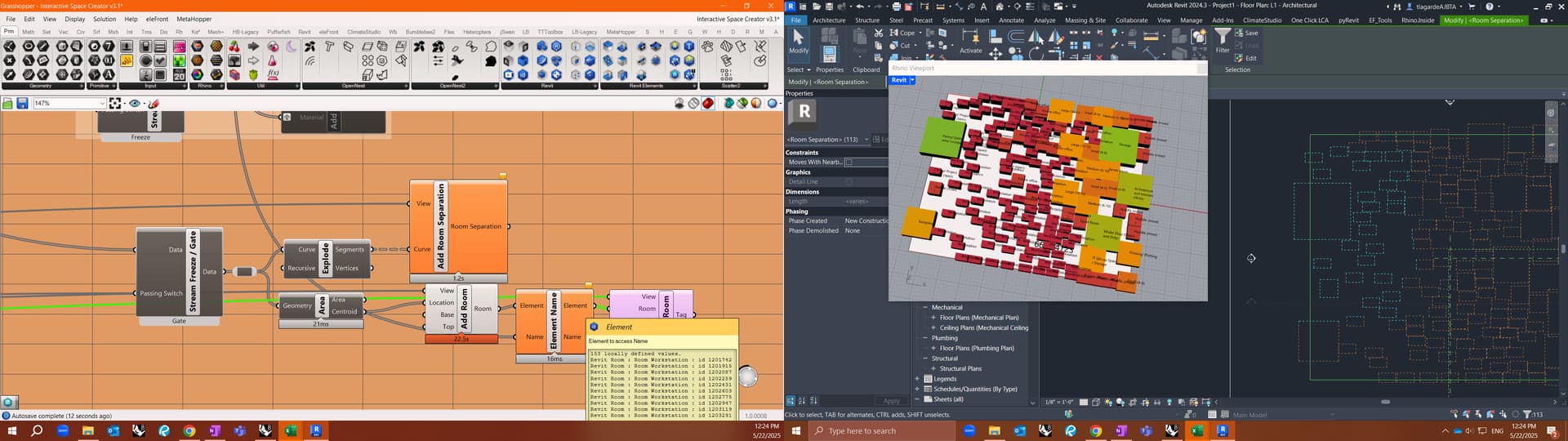Open the Architecture tab in Revit
1568x441 pixels.
click(x=829, y=20)
